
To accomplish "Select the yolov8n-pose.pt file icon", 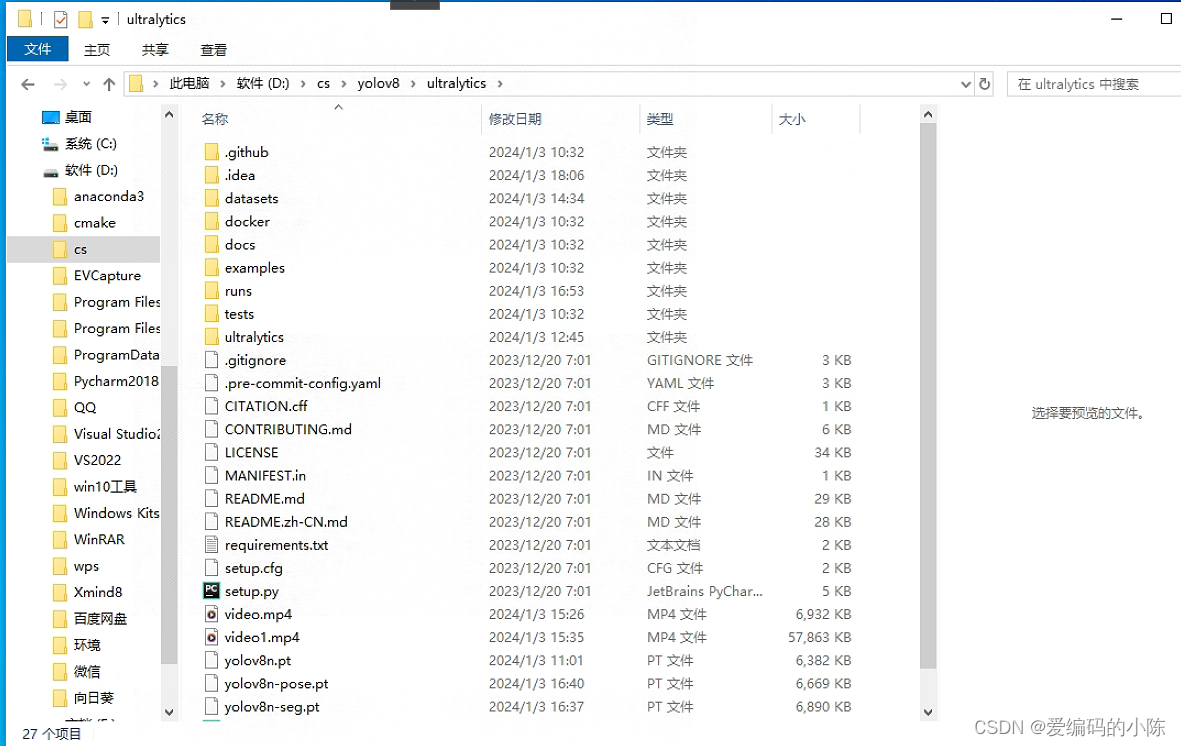I will 212,683.
